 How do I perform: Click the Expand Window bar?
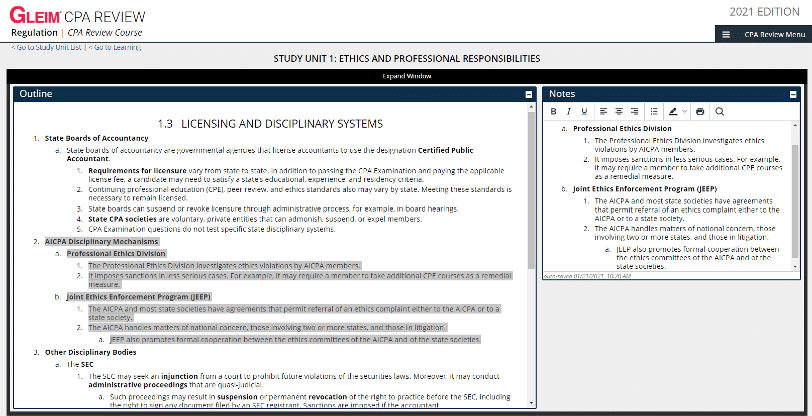point(407,76)
